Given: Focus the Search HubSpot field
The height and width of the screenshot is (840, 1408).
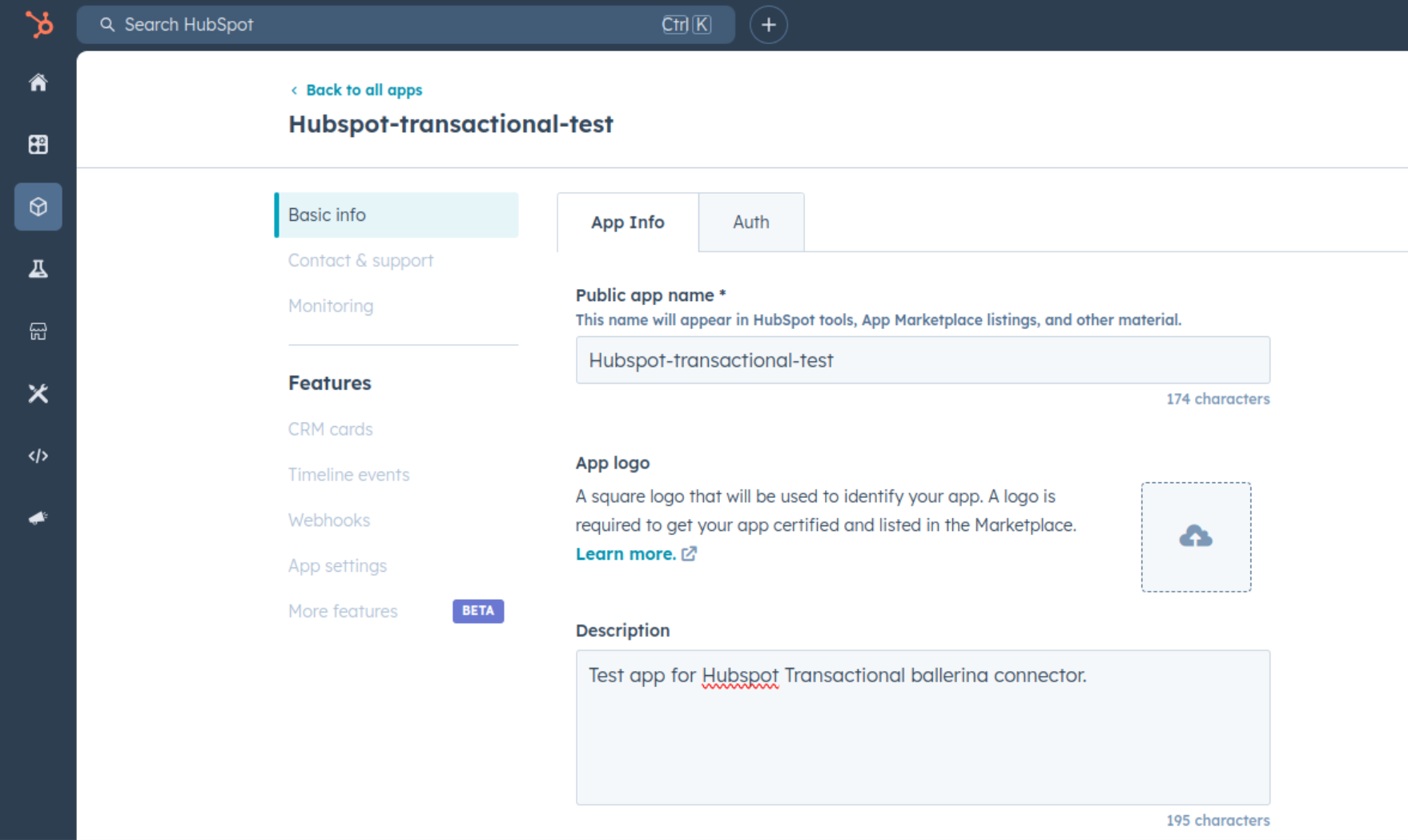Looking at the screenshot, I should coord(405,25).
